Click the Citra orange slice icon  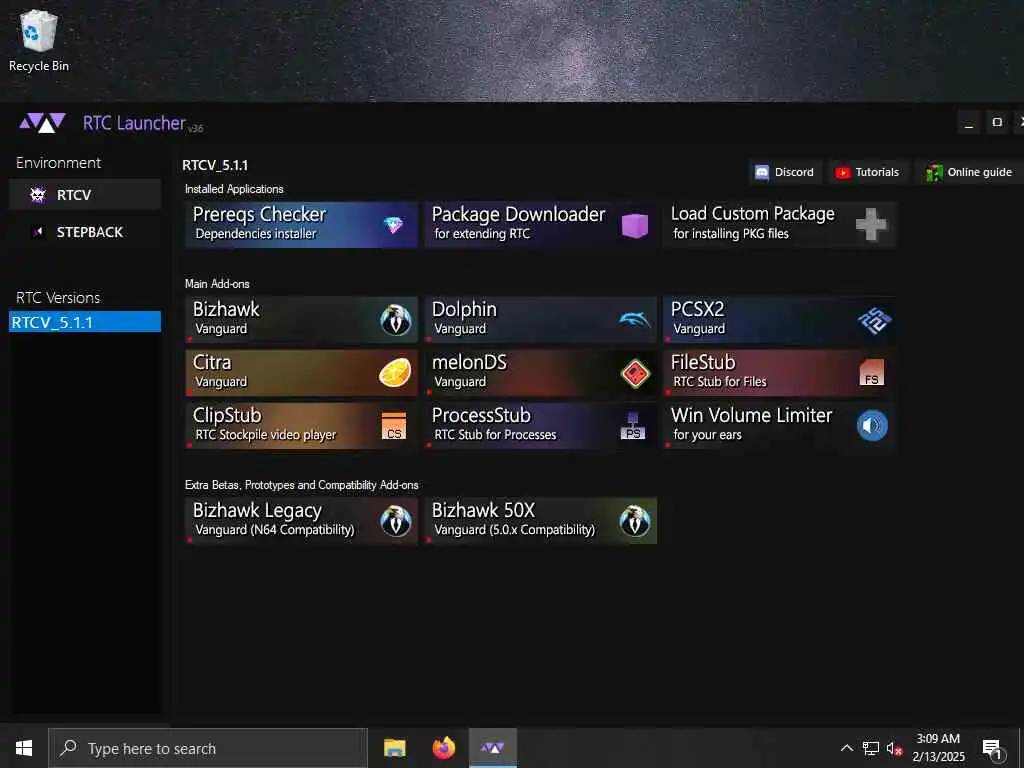[395, 373]
